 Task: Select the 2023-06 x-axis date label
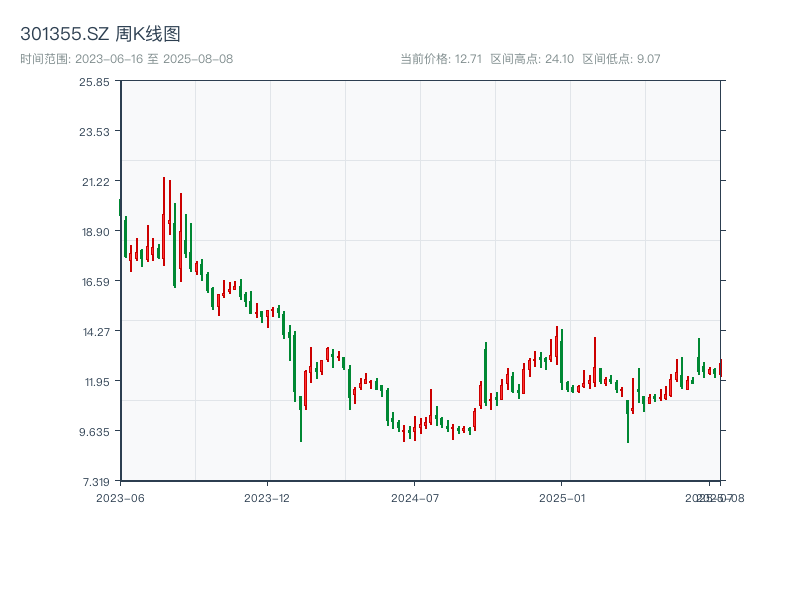[x=120, y=497]
